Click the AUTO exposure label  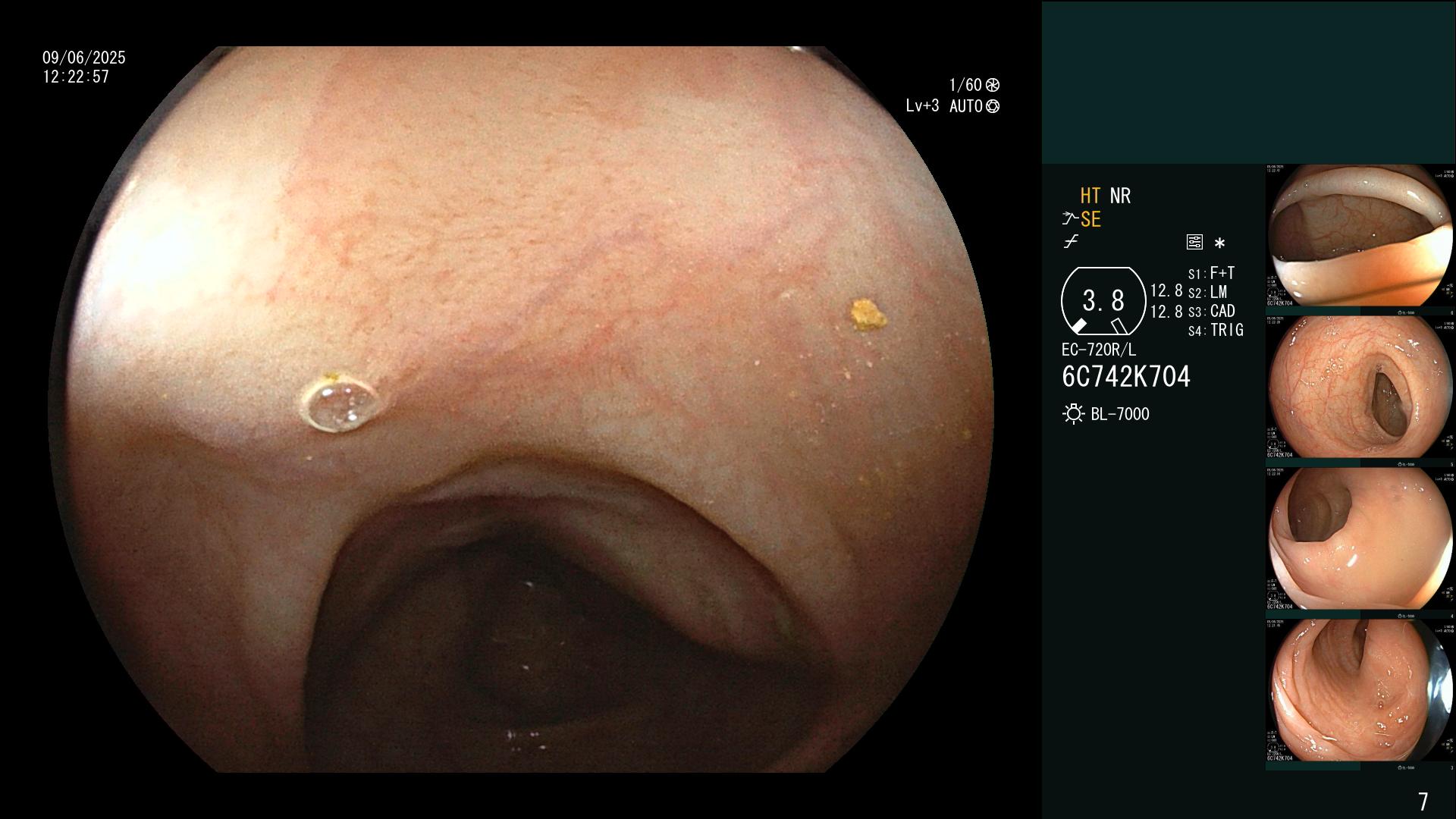[x=966, y=106]
